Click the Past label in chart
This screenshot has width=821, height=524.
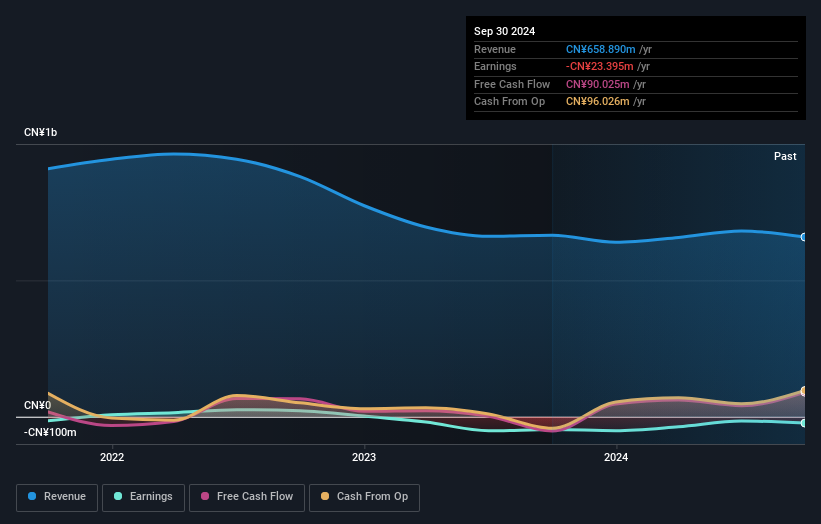(785, 156)
